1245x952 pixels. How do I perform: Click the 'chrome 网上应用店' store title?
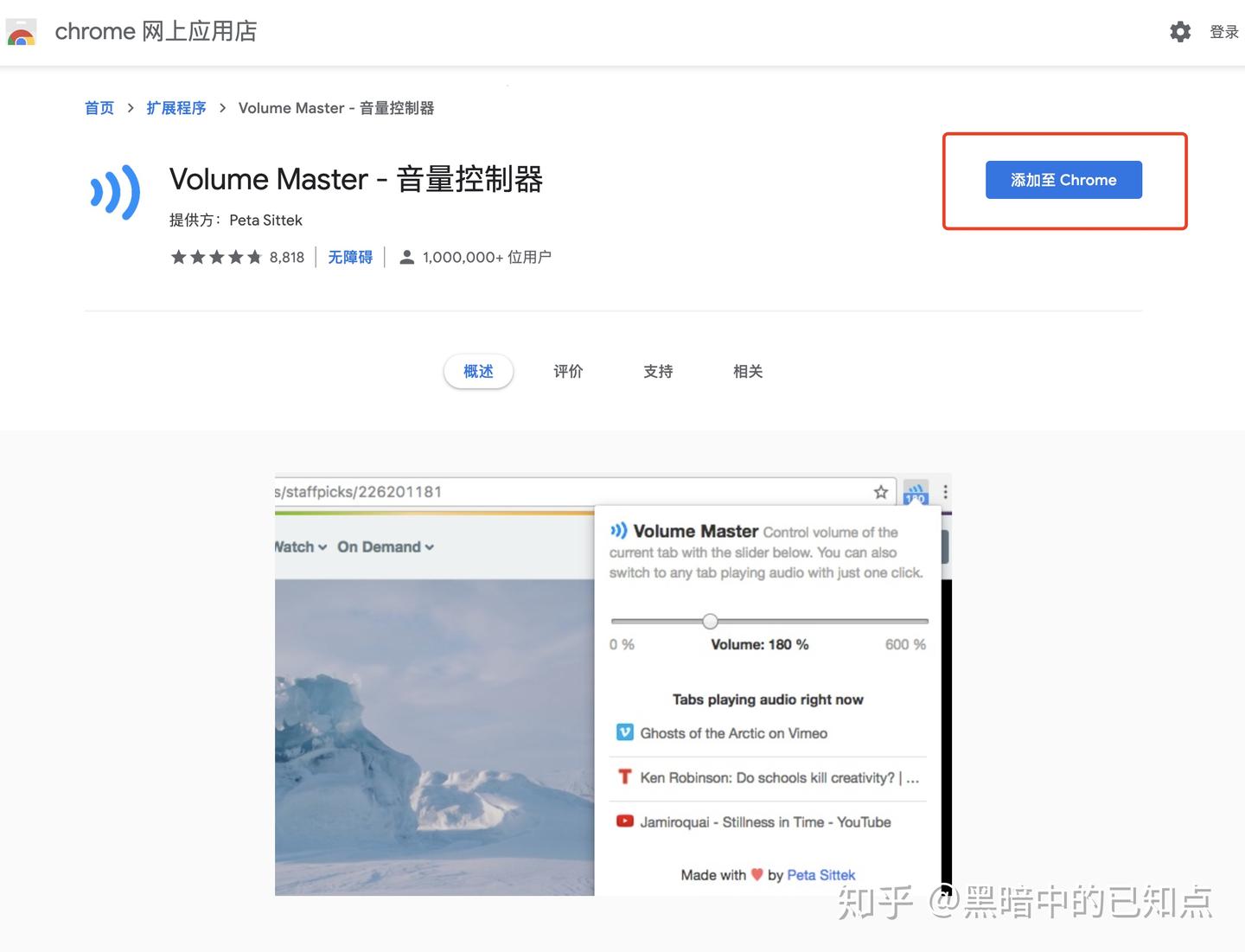pyautogui.click(x=156, y=32)
